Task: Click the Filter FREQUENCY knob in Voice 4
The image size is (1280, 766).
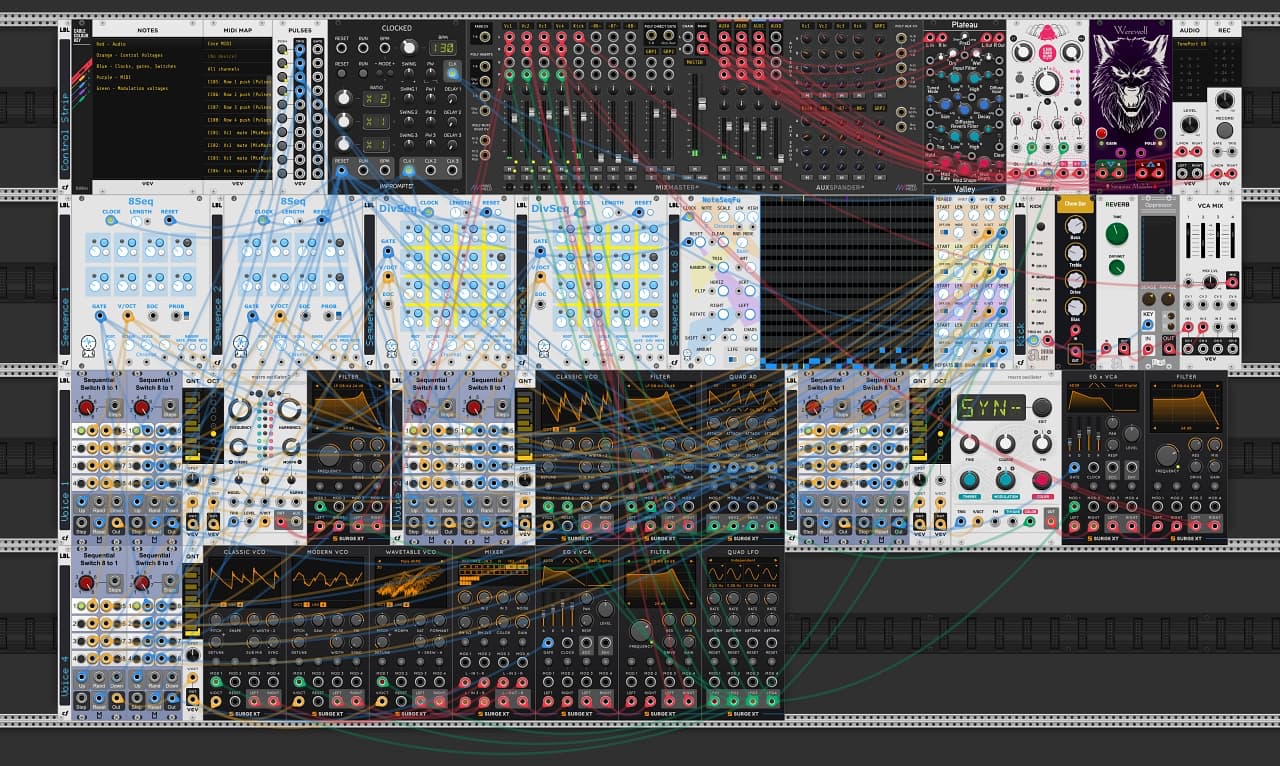Action: (x=641, y=630)
